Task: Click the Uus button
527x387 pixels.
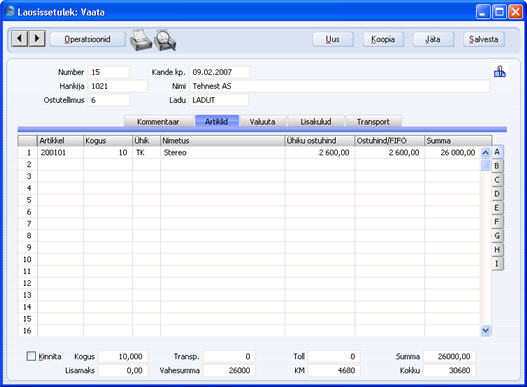Action: click(333, 39)
